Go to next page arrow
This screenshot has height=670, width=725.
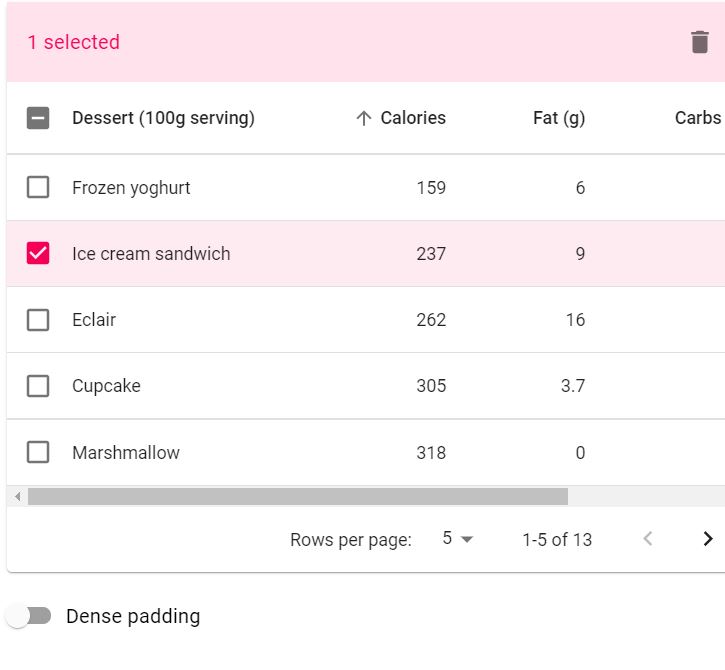click(x=708, y=539)
